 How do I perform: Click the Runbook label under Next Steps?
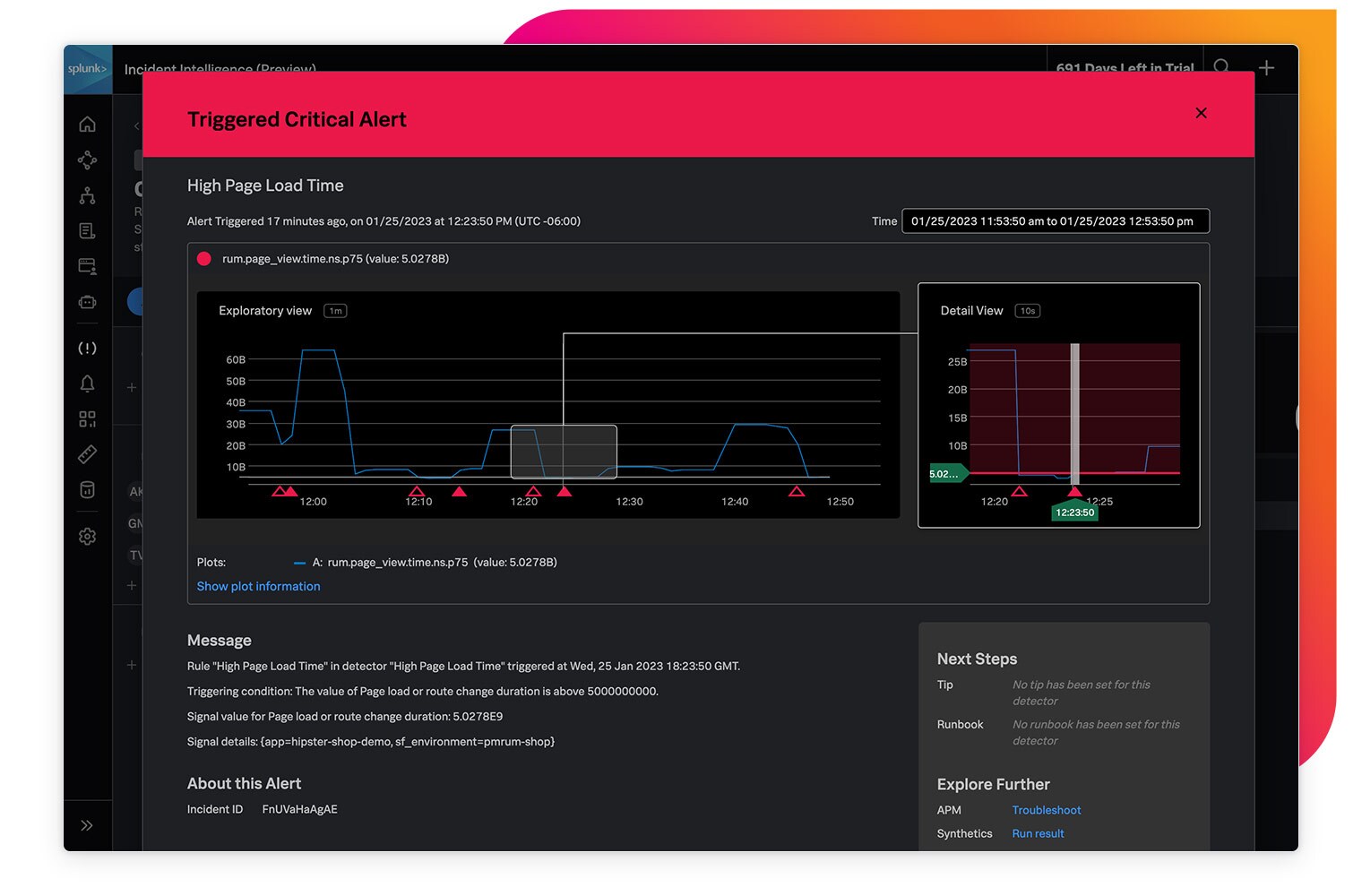960,724
